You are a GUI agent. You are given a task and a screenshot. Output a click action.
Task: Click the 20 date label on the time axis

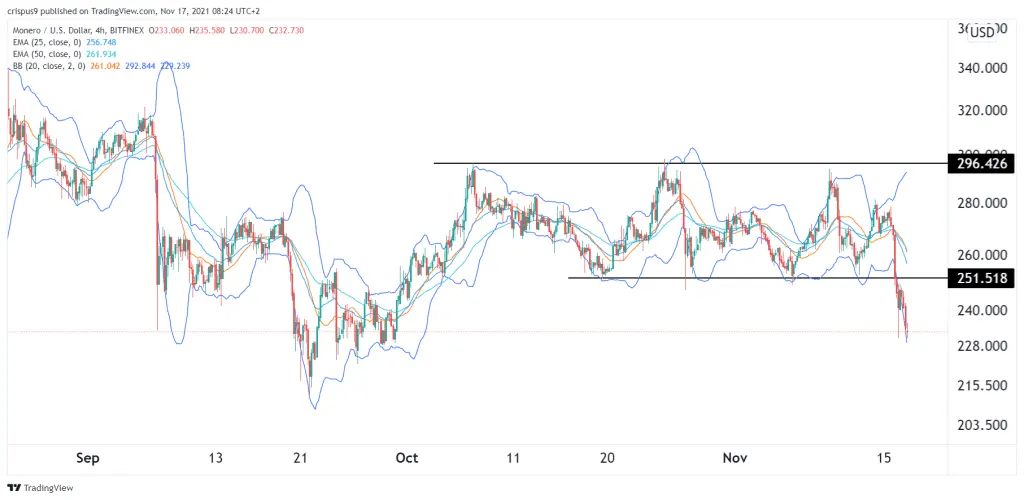pos(607,459)
